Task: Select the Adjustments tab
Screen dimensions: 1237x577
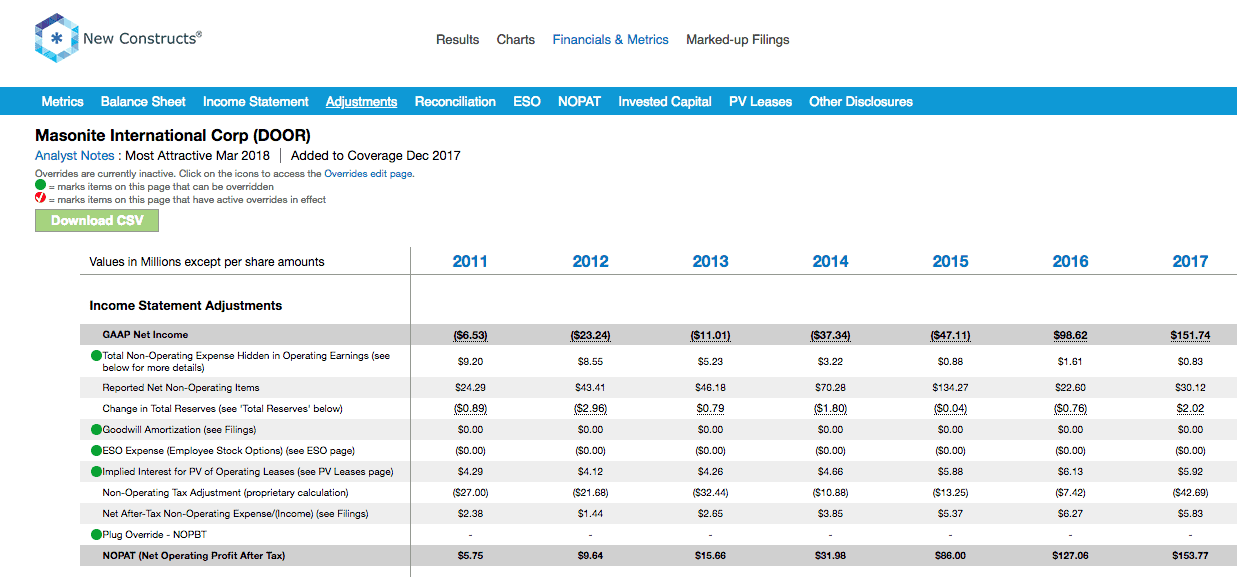Action: tap(362, 101)
